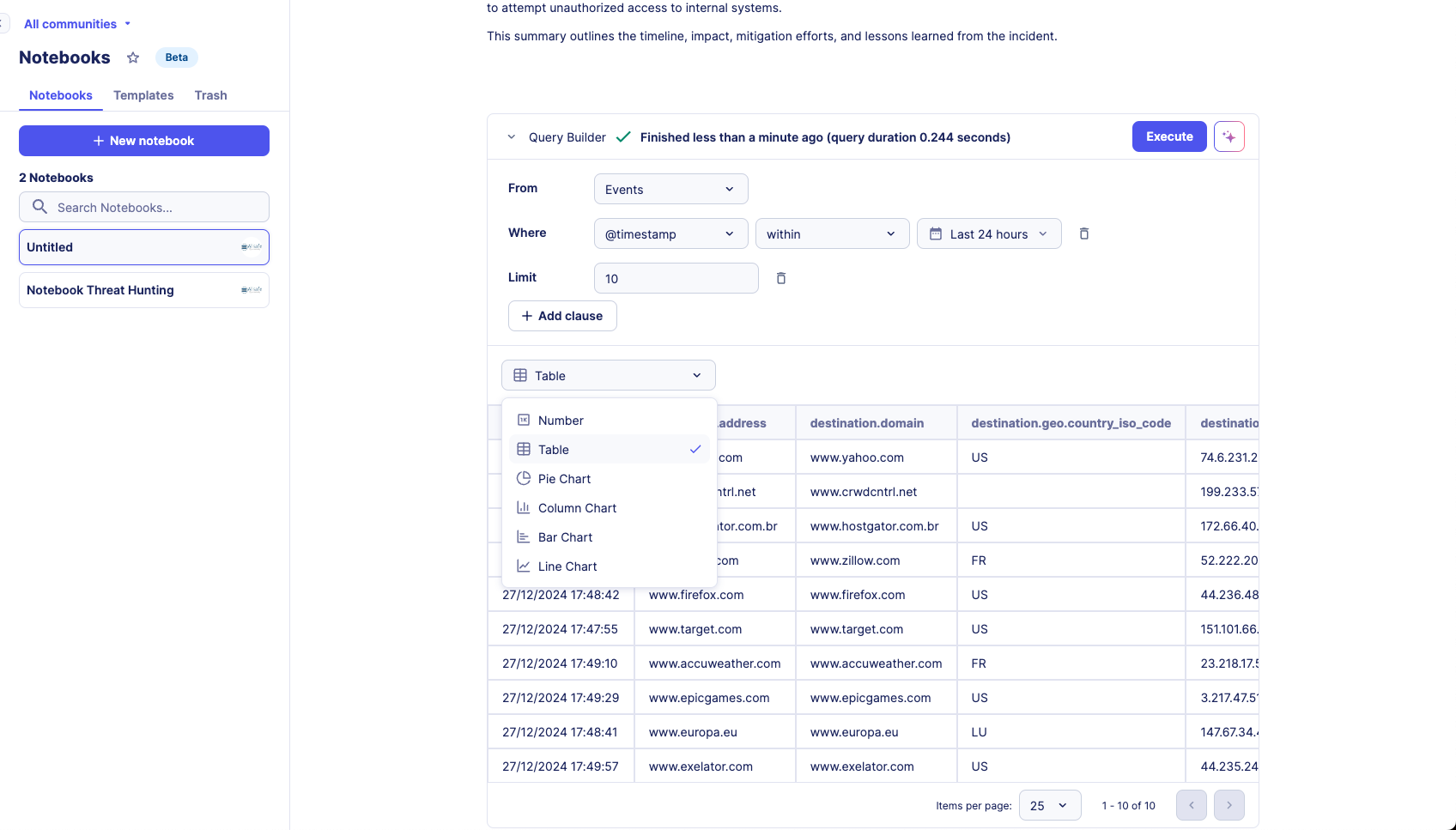Open the Last 24 hours date picker
Screen dimensions: 1456x830
[988, 233]
